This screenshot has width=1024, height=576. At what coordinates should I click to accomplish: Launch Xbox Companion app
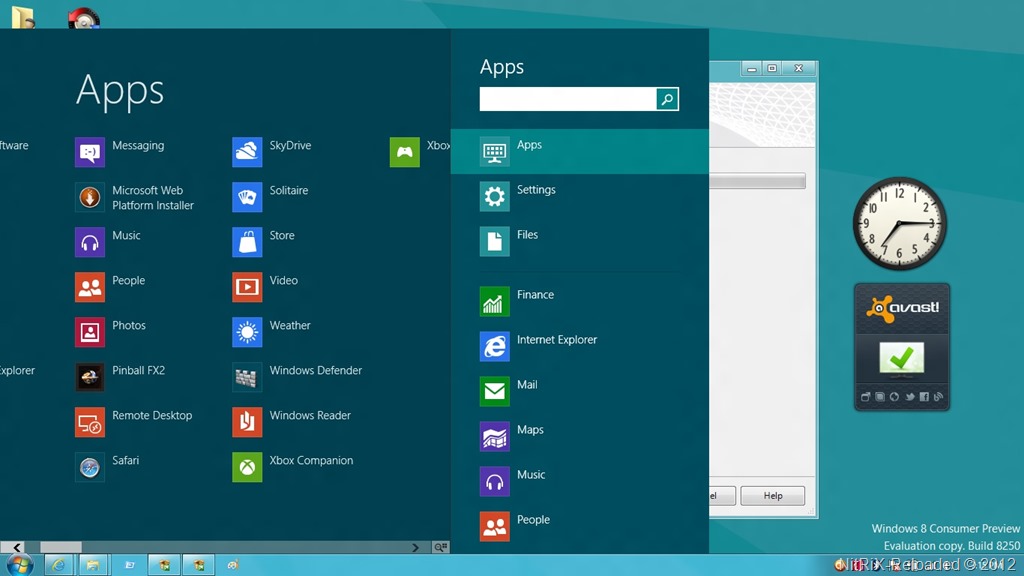pyautogui.click(x=247, y=467)
